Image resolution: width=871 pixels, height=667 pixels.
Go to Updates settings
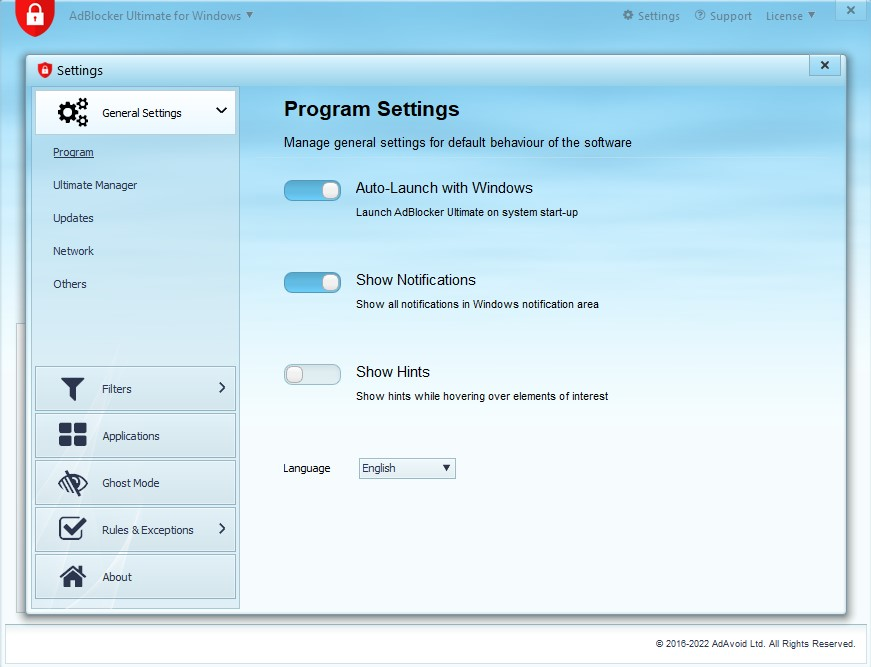pyautogui.click(x=73, y=218)
